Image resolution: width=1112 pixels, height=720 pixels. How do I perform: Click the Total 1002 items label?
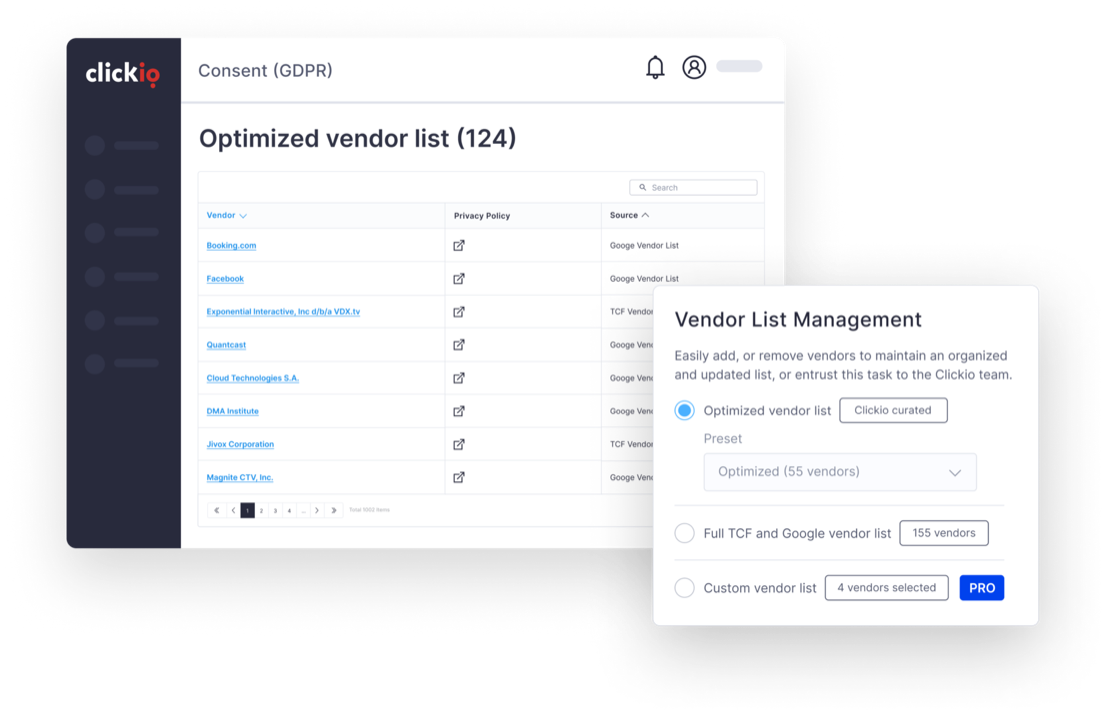(x=369, y=510)
